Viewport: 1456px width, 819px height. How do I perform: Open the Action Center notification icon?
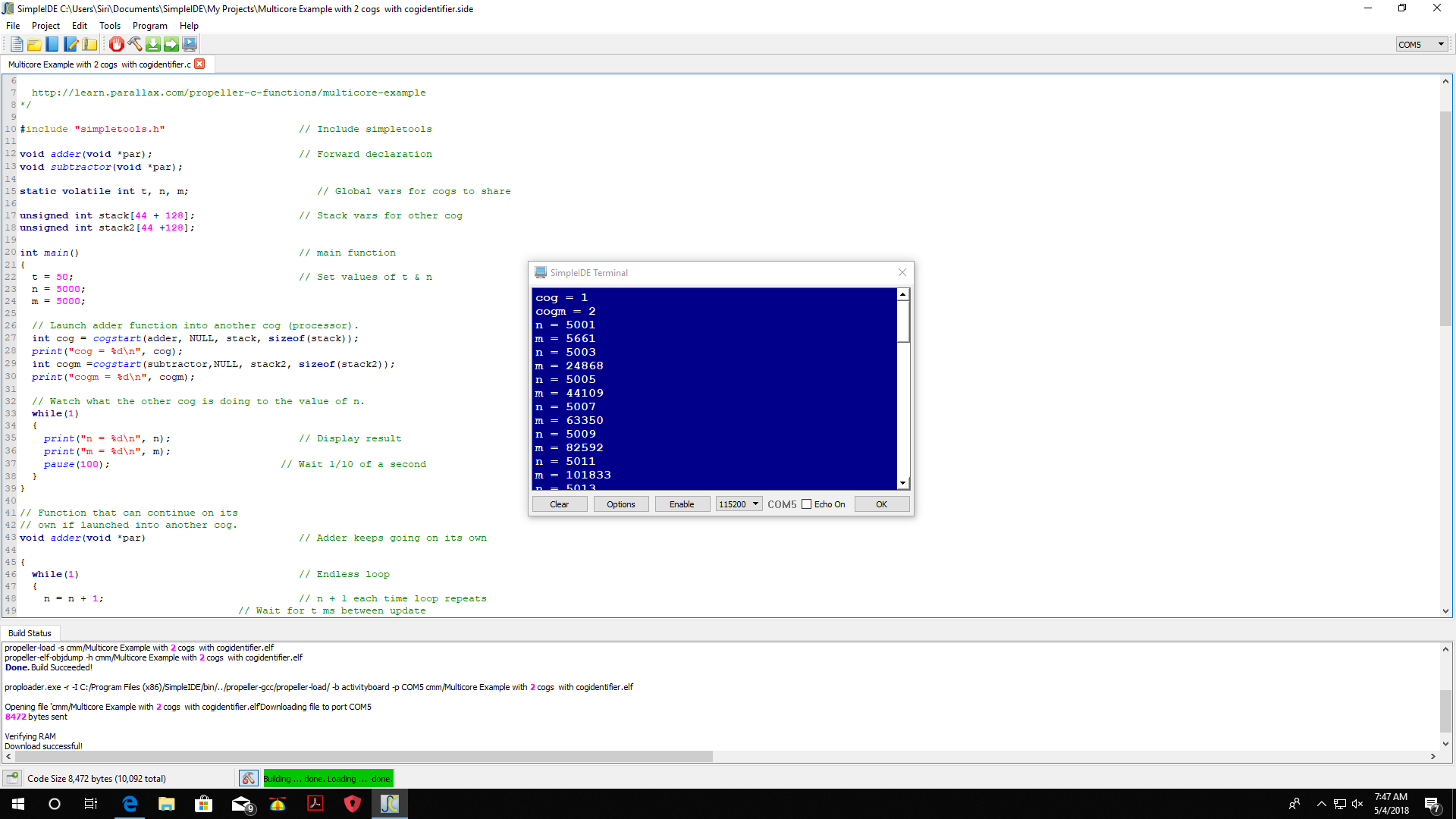pos(1432,805)
